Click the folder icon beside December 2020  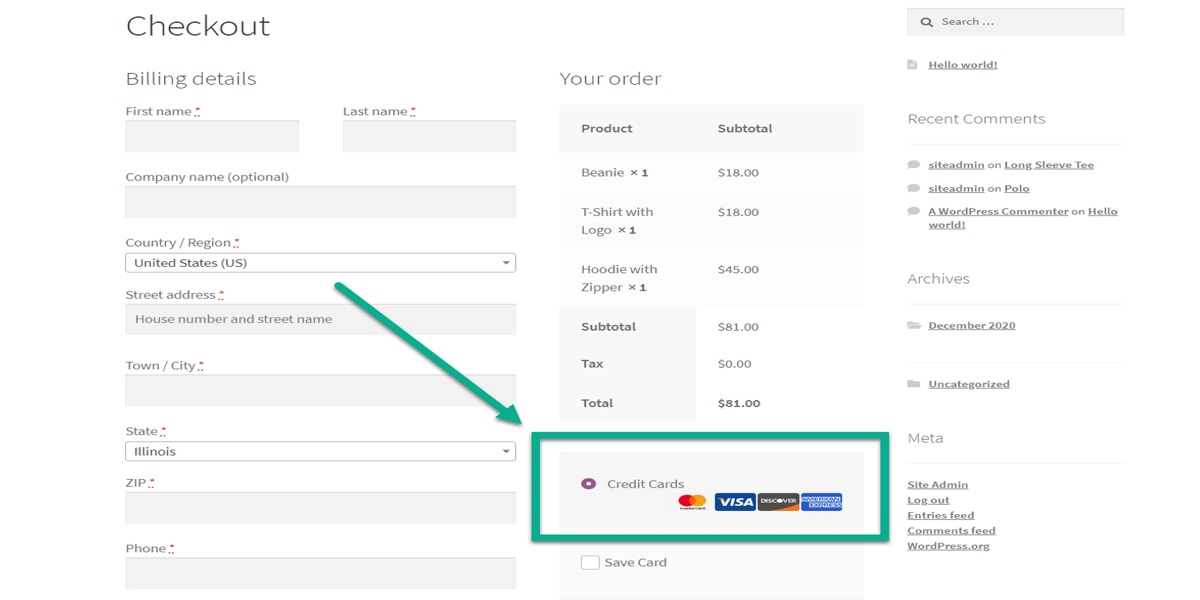point(913,326)
